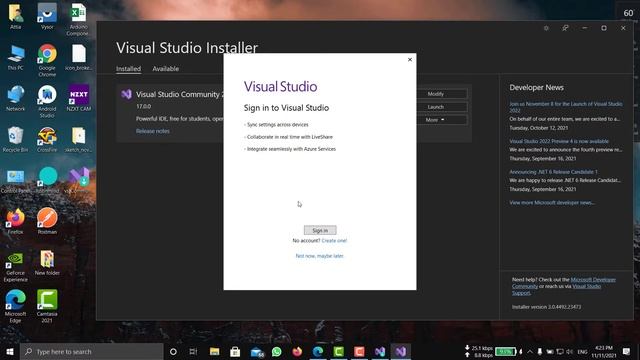Open Mail app from taskbar
Screen dimensions: 640x360
[x=257, y=351]
